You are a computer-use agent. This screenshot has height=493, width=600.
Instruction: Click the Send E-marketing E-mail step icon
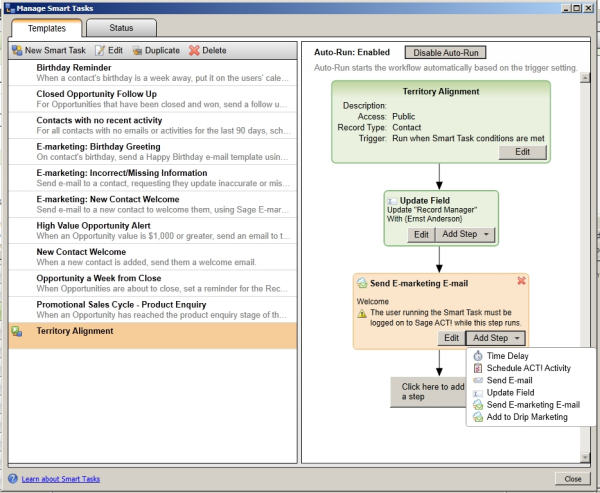pyautogui.click(x=362, y=283)
